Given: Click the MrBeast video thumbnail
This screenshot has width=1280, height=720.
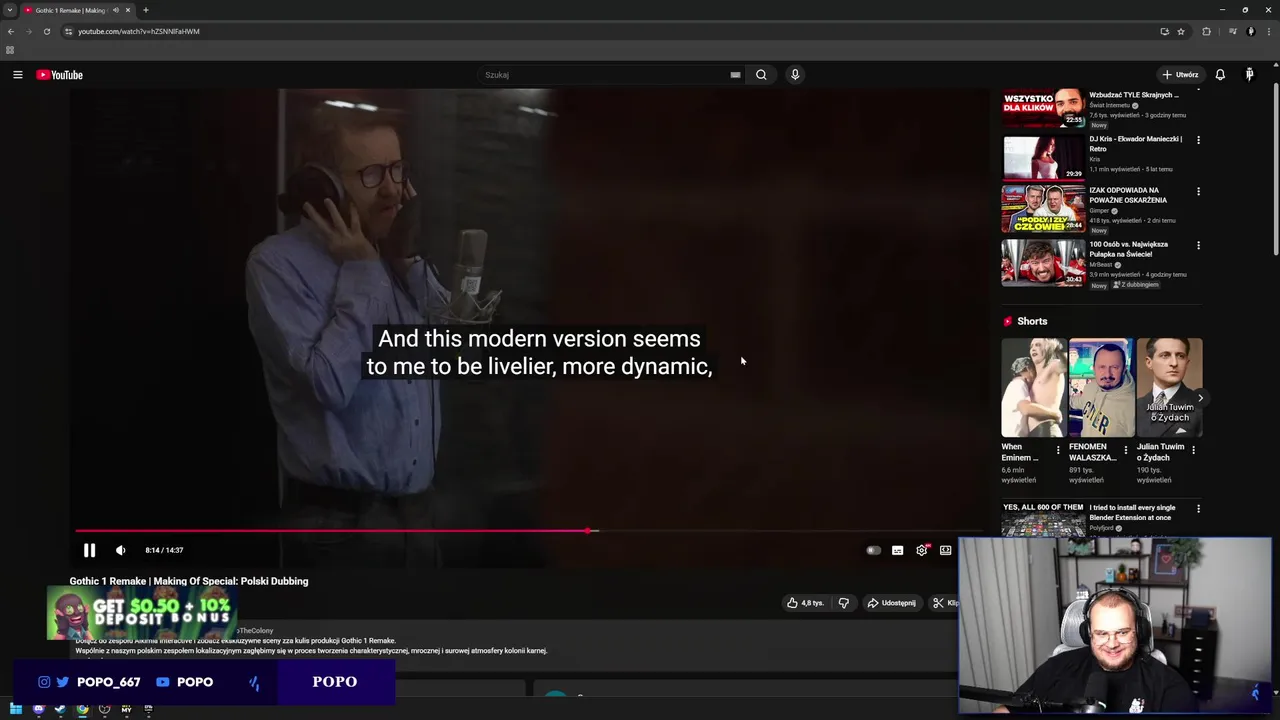Looking at the screenshot, I should coord(1043,263).
